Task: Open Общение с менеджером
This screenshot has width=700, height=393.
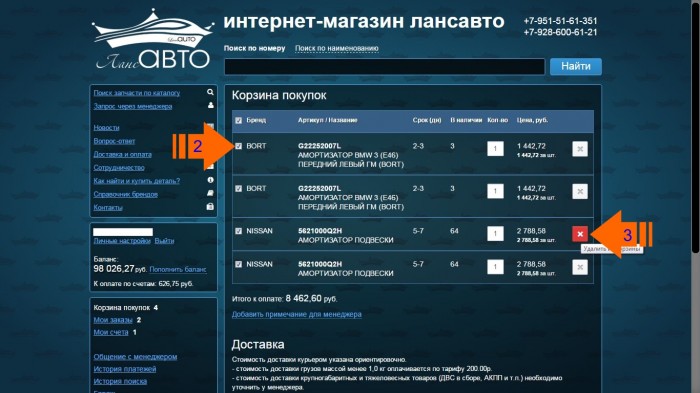Action: (135, 357)
